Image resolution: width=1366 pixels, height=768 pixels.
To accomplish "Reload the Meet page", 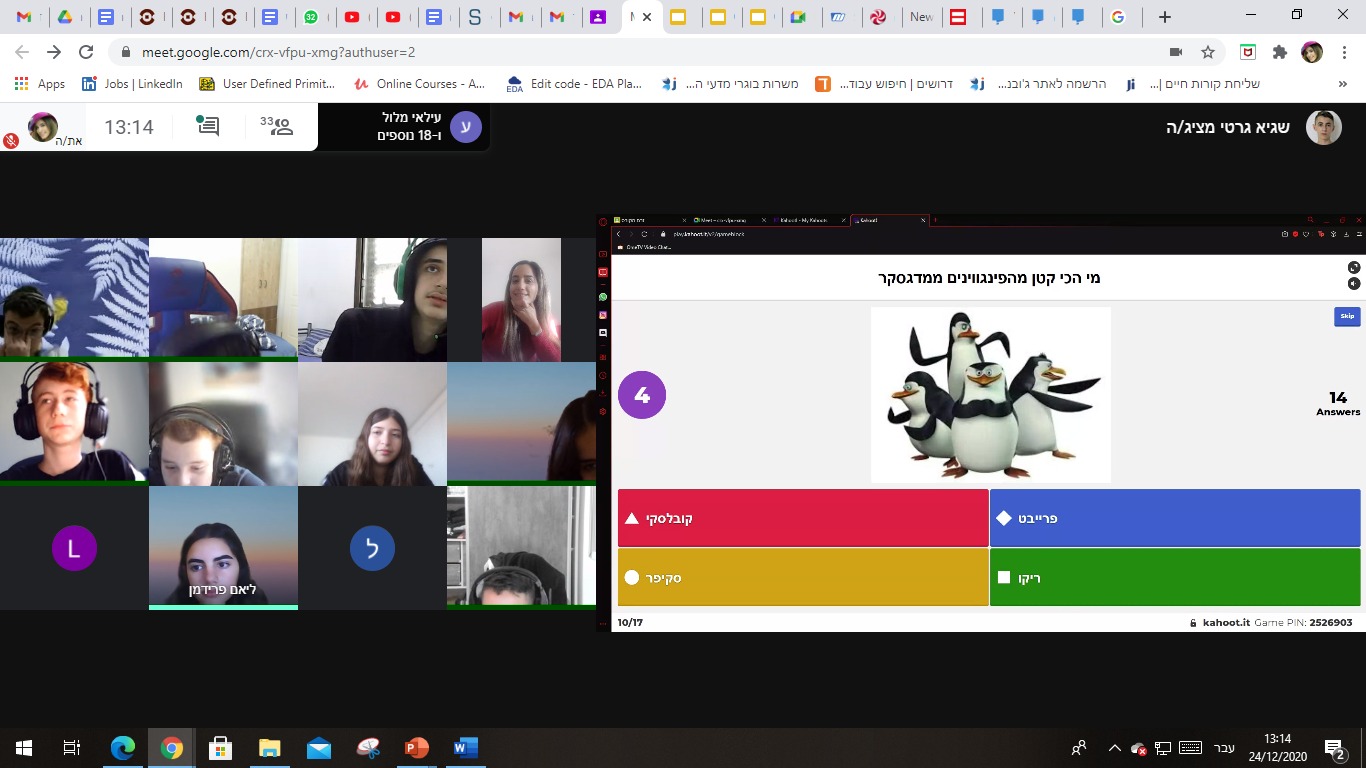I will [86, 52].
